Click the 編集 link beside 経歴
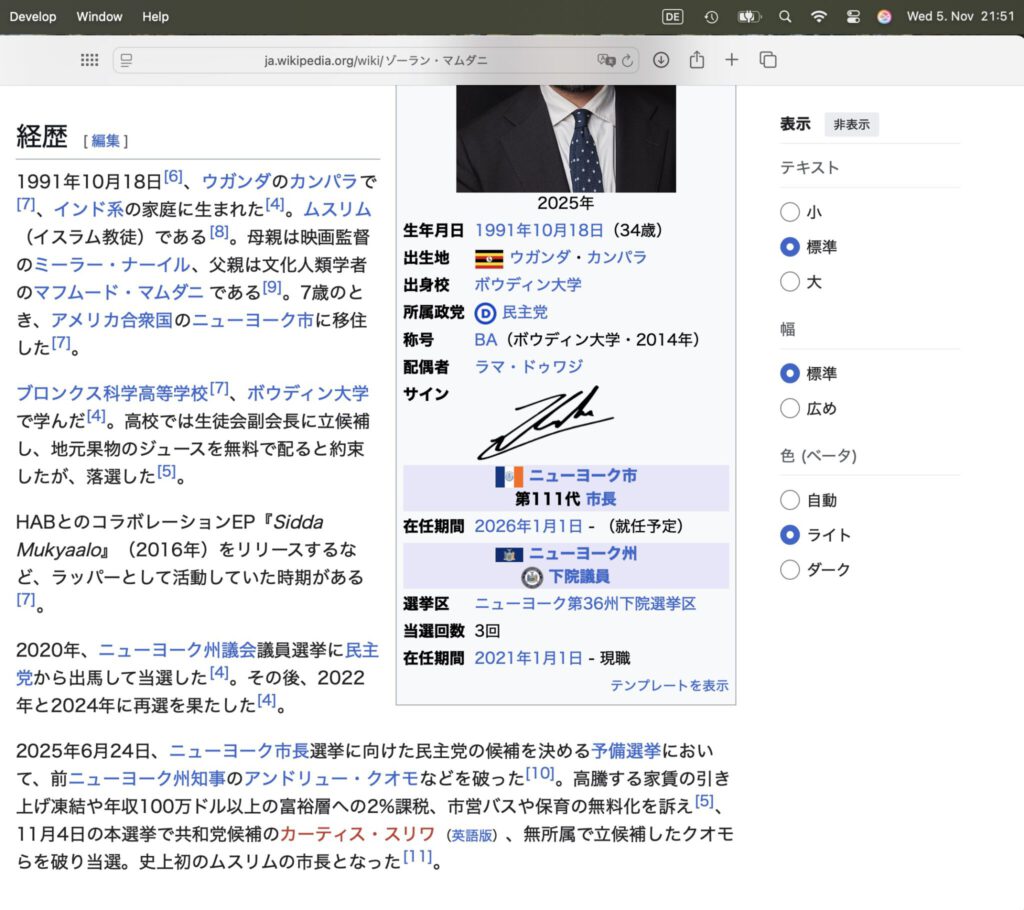1024x910 pixels. point(105,141)
